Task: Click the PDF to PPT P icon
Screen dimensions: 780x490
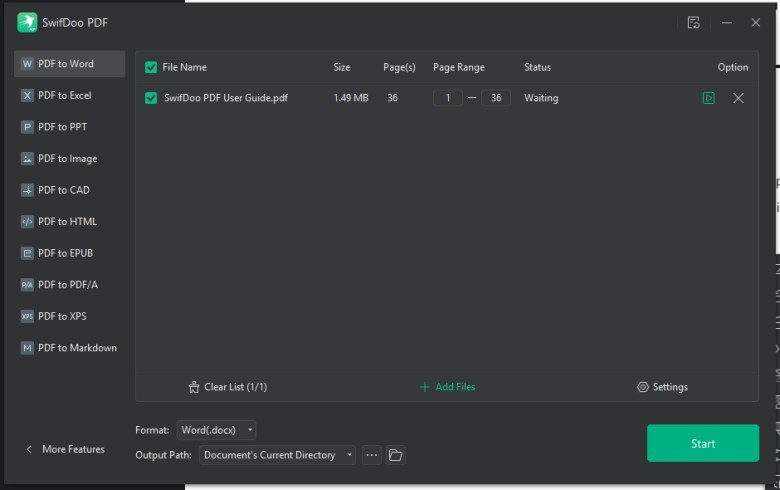Action: pyautogui.click(x=27, y=127)
